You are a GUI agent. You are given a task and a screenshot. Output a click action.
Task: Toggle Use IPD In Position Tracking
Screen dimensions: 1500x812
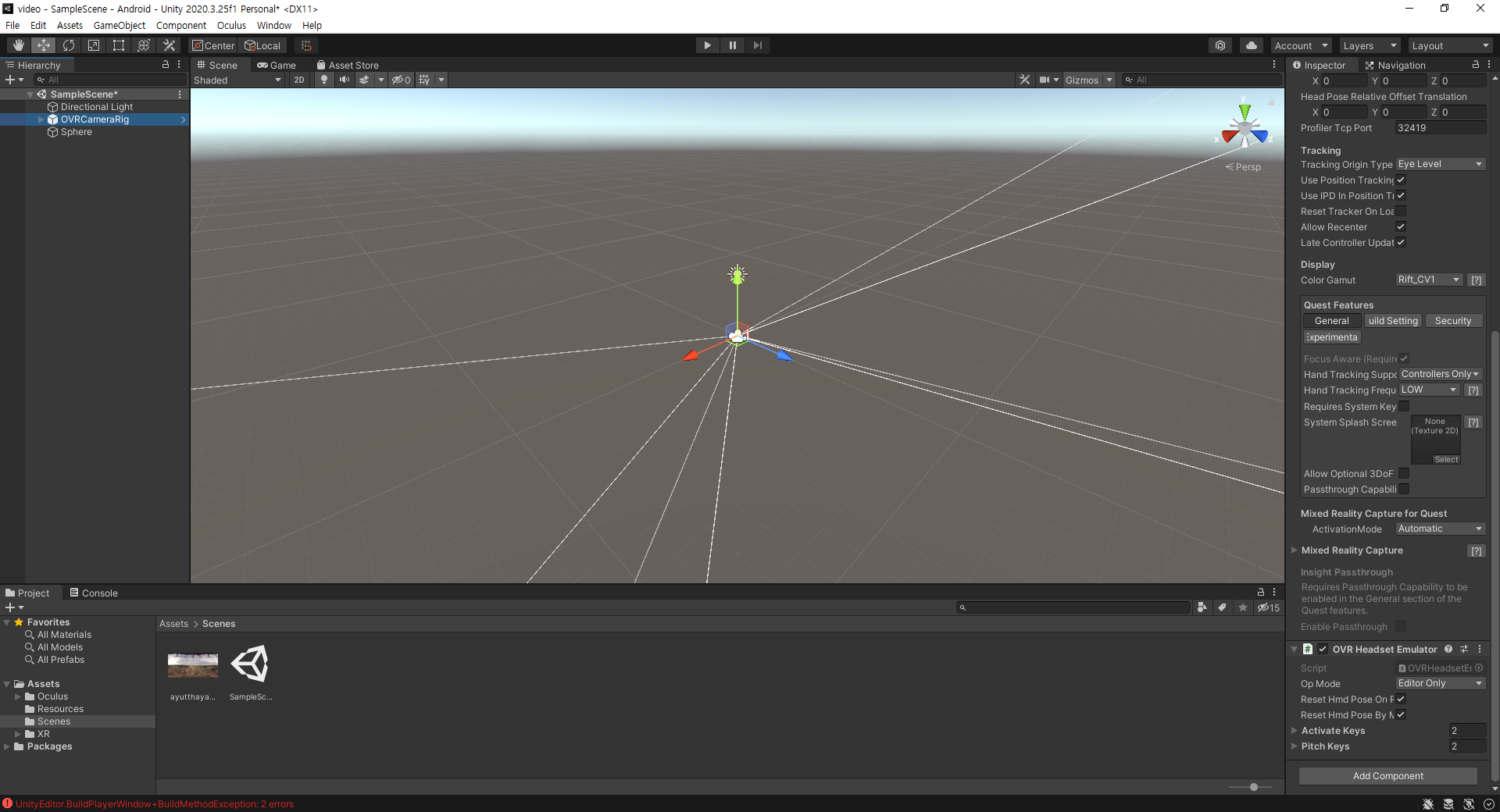[1401, 196]
